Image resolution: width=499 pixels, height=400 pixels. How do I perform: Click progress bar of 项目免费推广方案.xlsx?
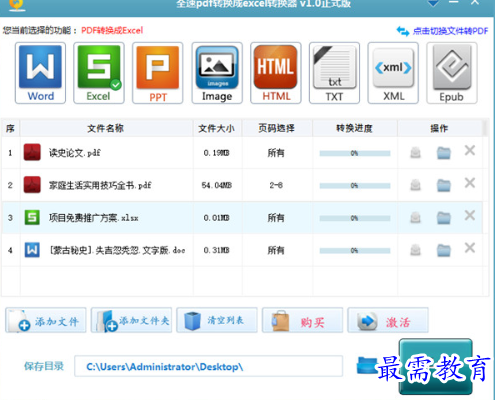click(x=355, y=218)
